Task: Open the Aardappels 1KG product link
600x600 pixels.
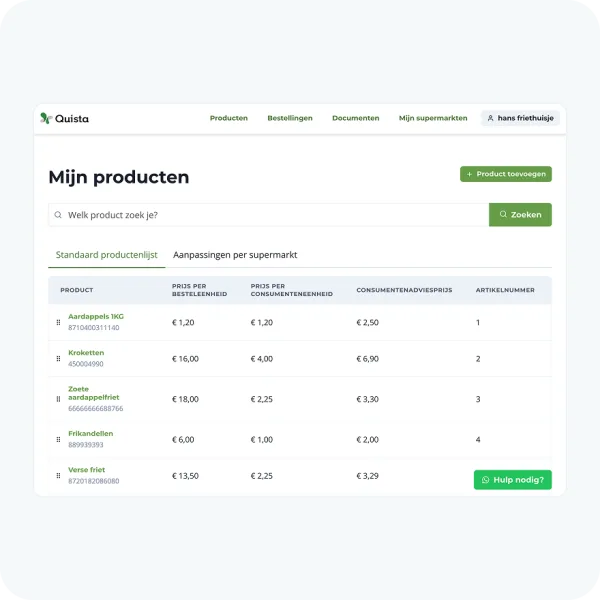Action: point(96,316)
